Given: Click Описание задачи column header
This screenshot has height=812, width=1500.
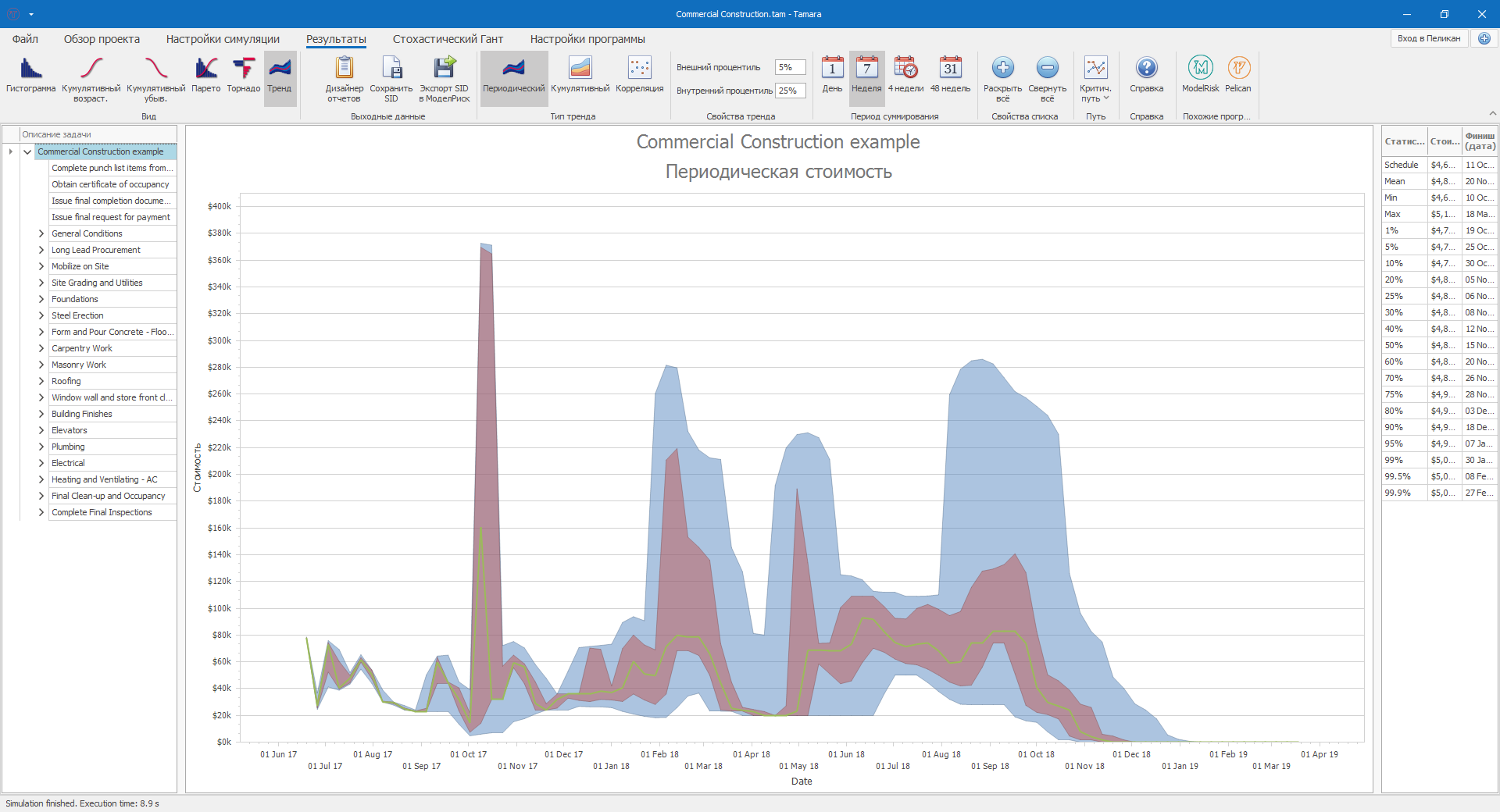Looking at the screenshot, I should [98, 134].
